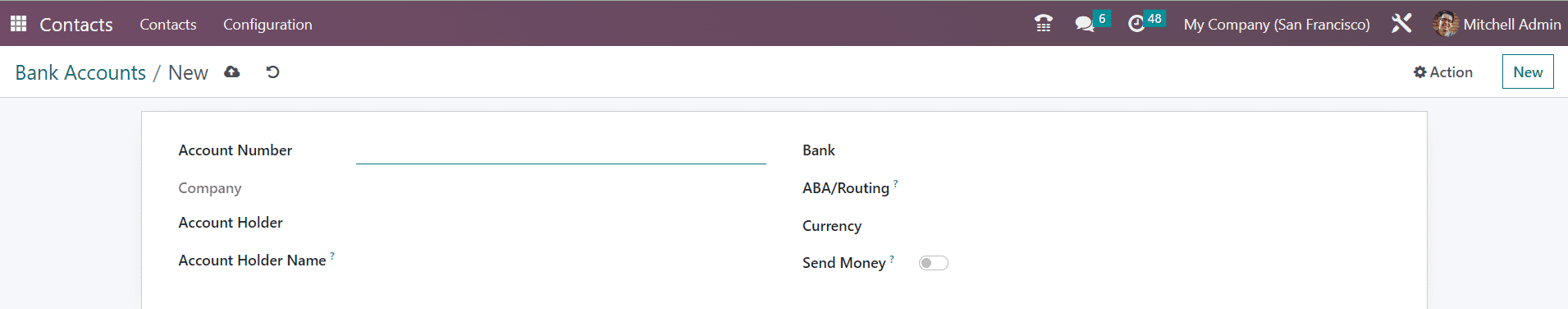Screen dimensions: 1568x309
Task: Open the activities clock icon
Action: coord(1136,24)
